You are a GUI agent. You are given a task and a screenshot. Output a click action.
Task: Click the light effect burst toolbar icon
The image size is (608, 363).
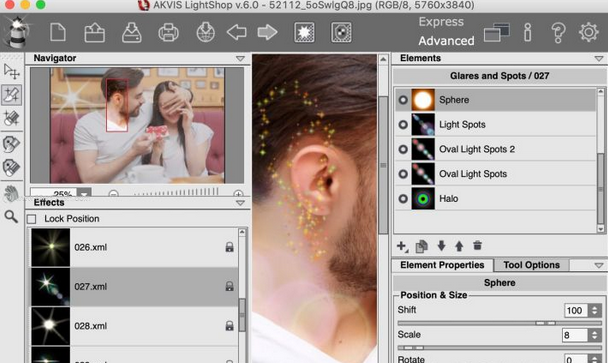point(304,32)
